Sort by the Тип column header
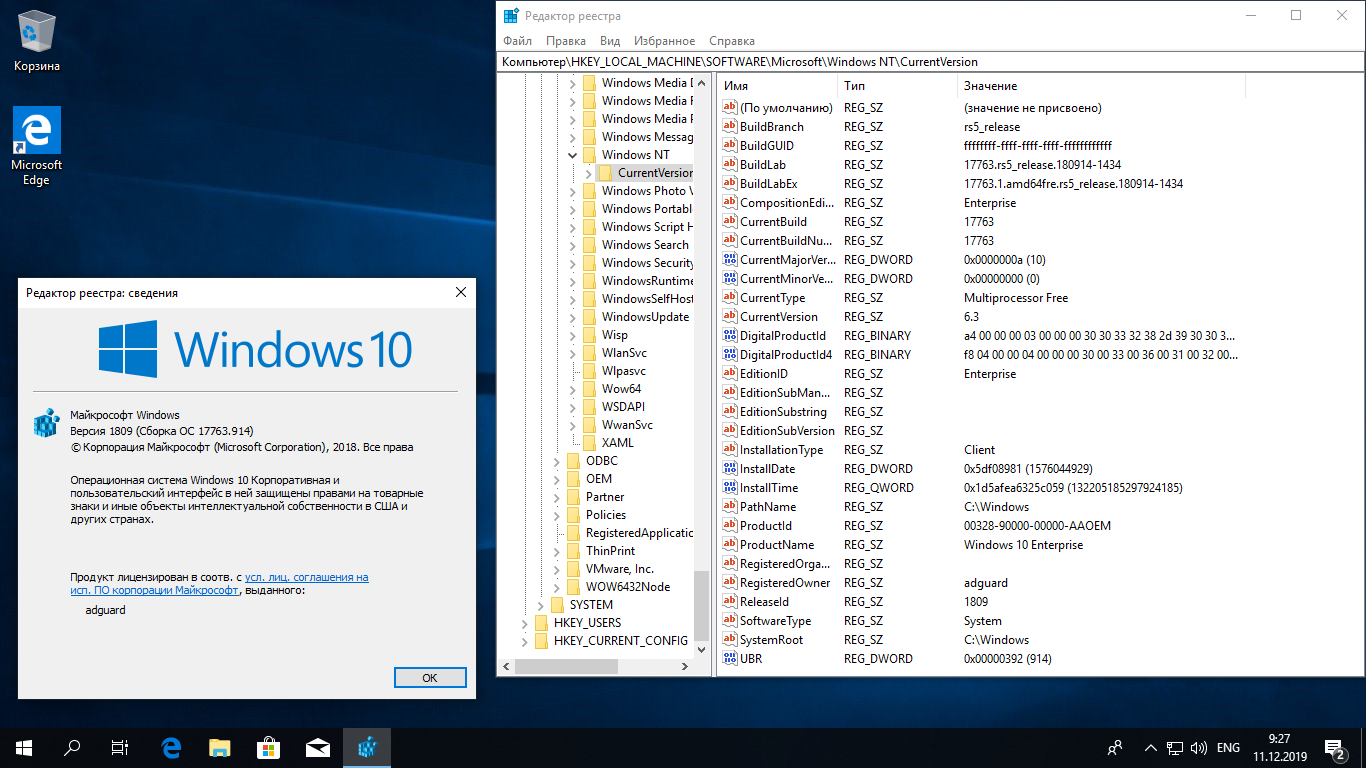1366x768 pixels. click(897, 86)
